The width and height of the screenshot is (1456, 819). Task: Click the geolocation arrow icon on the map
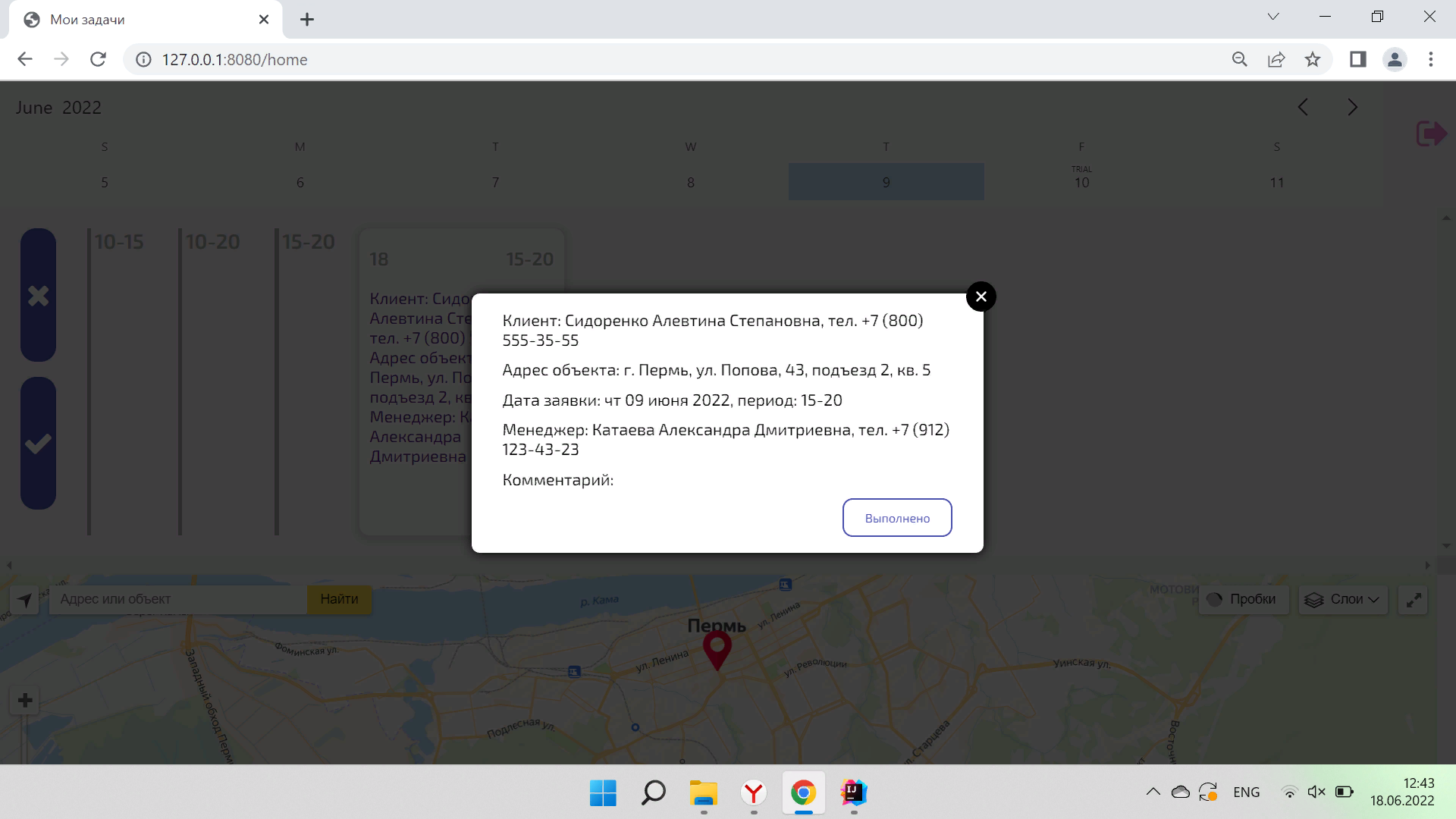pos(24,599)
